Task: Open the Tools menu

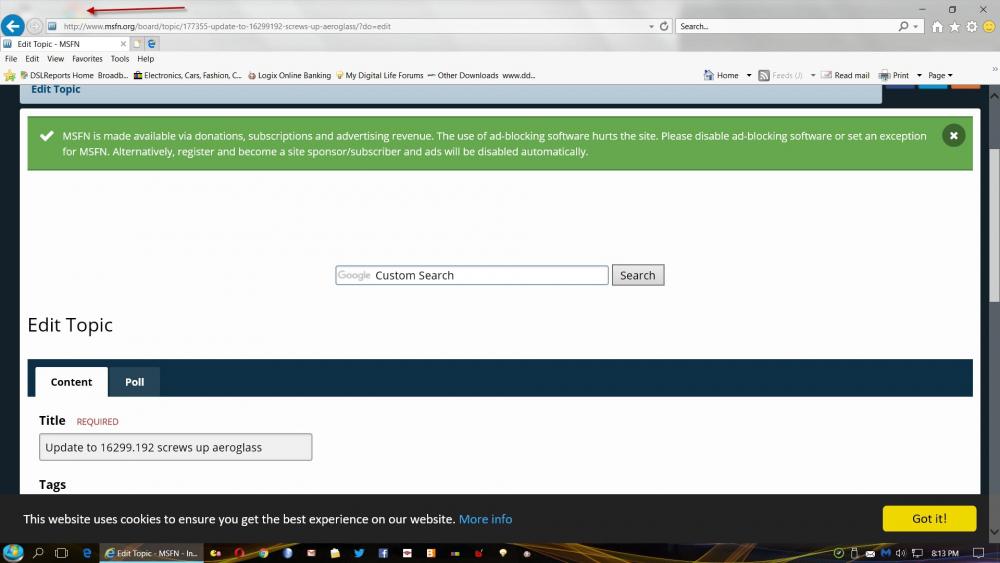Action: click(120, 59)
